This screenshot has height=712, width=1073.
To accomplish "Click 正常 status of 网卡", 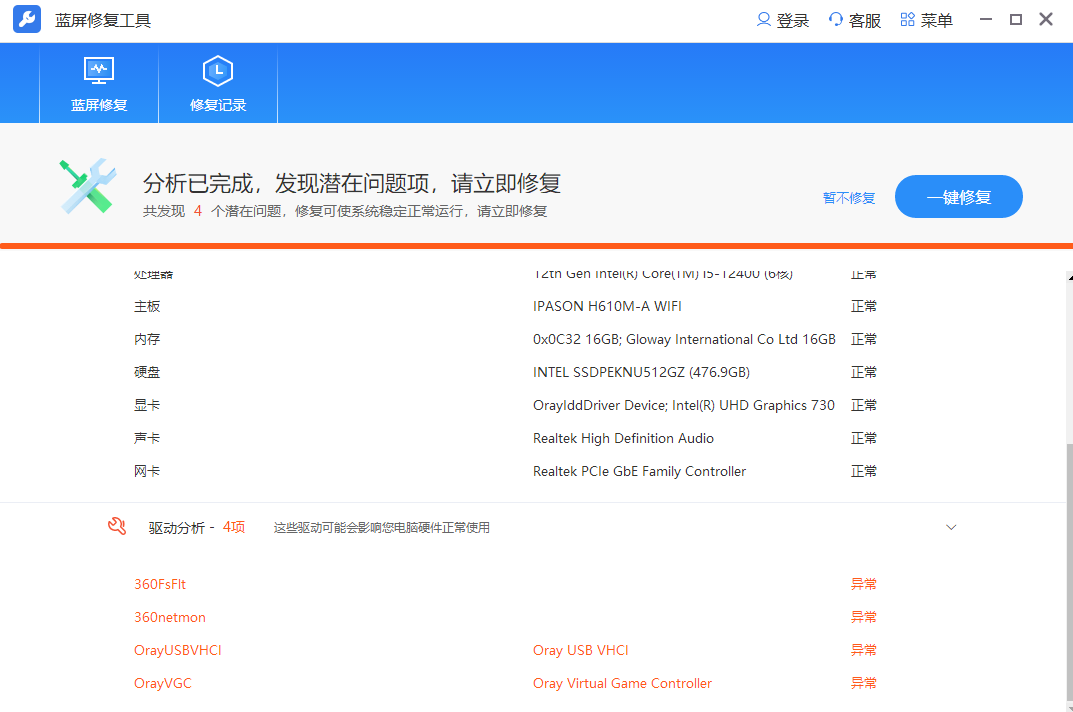I will [x=864, y=470].
